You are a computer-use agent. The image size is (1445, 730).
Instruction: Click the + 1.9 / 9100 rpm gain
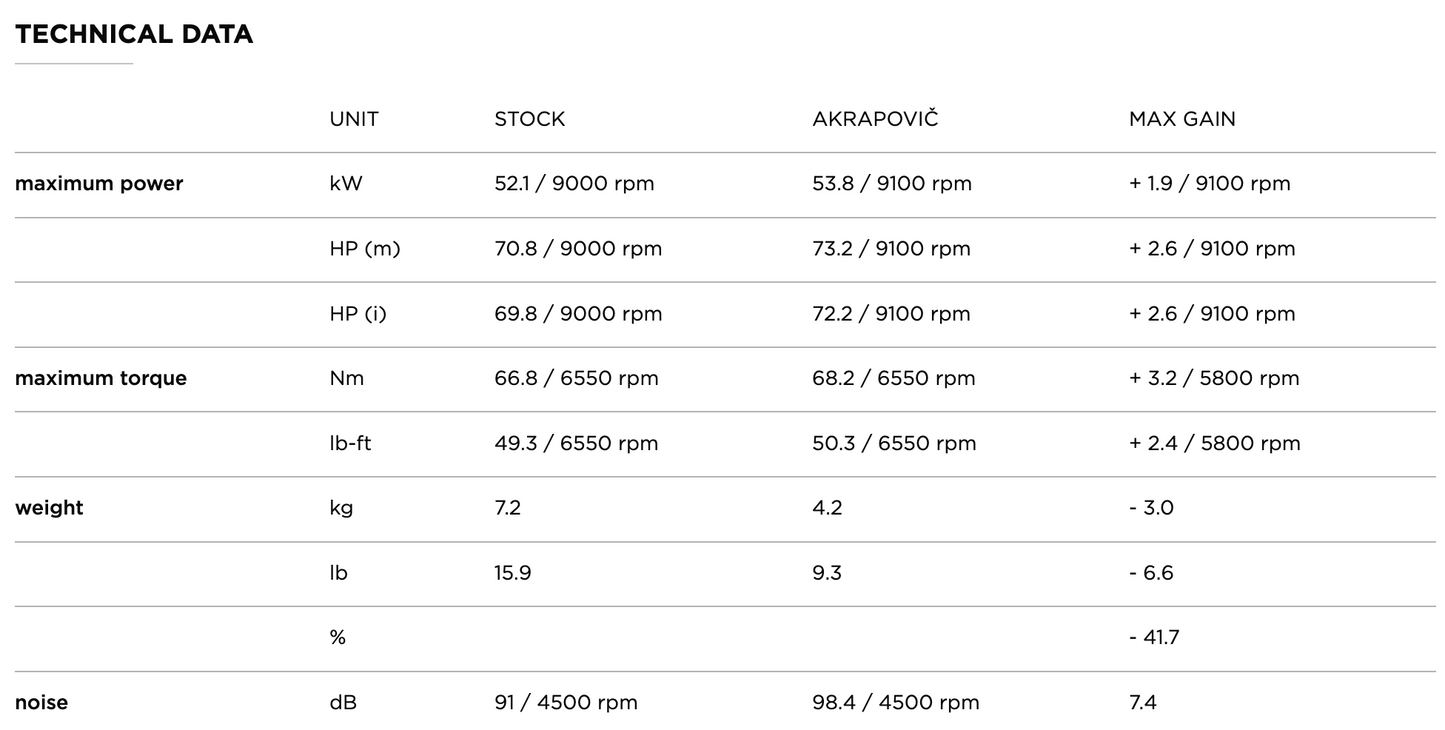(x=1209, y=184)
